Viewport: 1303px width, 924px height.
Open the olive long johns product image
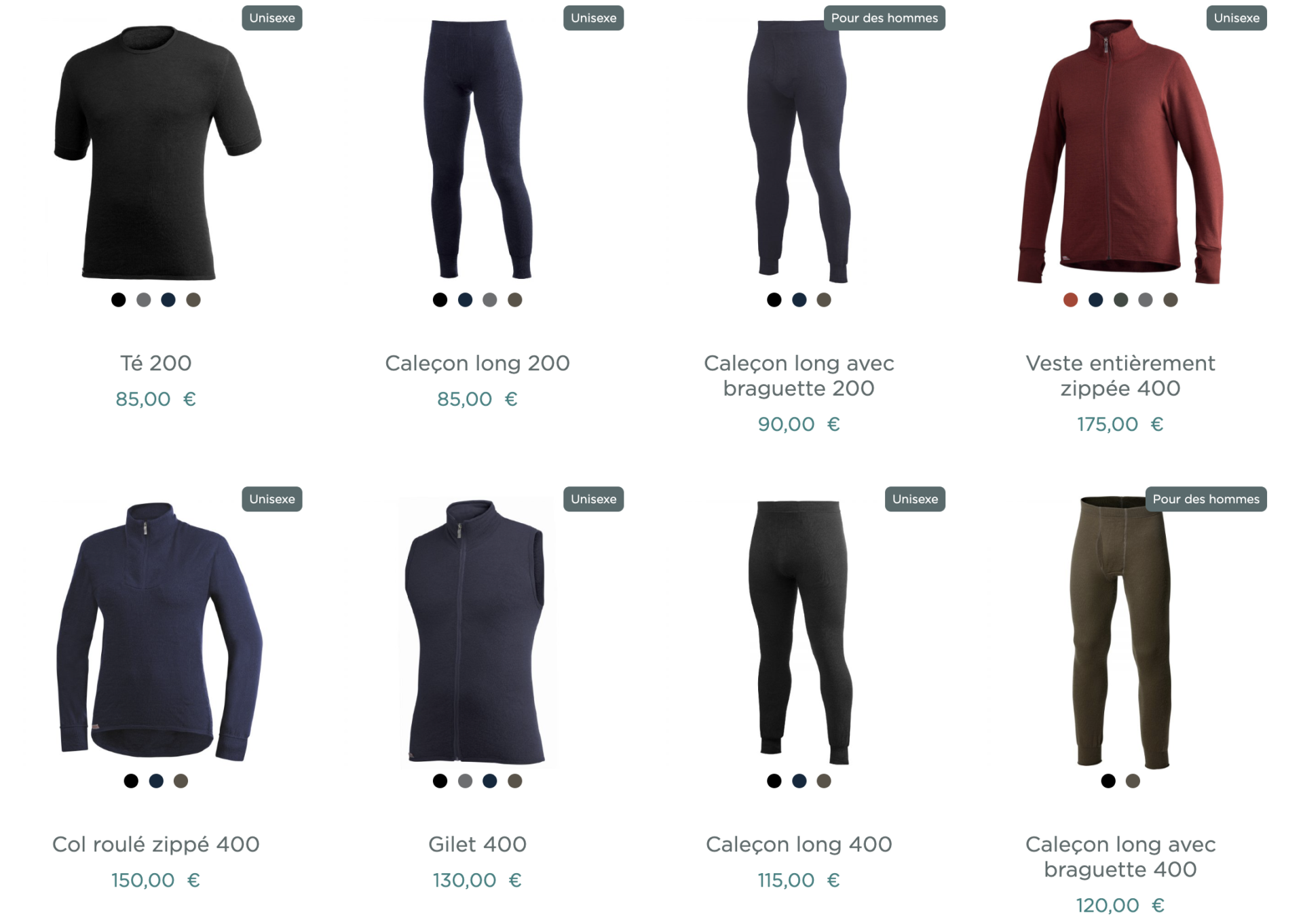[x=1120, y=632]
